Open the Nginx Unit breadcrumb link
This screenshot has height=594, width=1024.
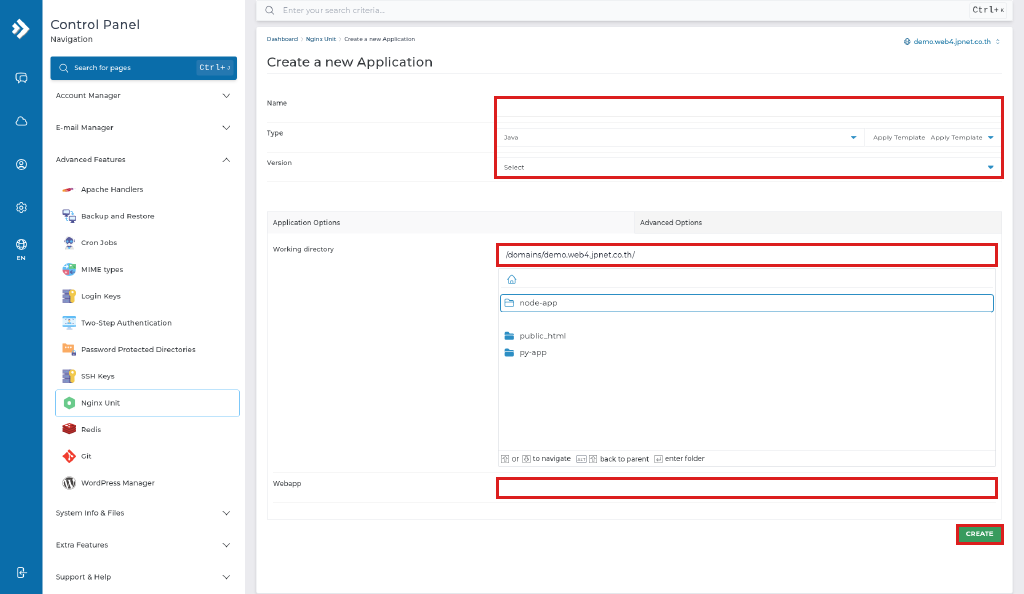coord(321,39)
